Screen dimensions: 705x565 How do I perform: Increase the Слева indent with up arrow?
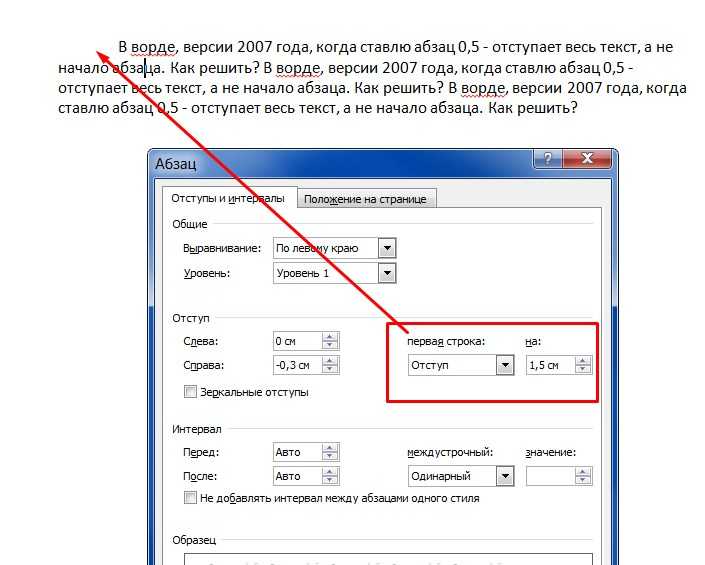click(x=330, y=337)
